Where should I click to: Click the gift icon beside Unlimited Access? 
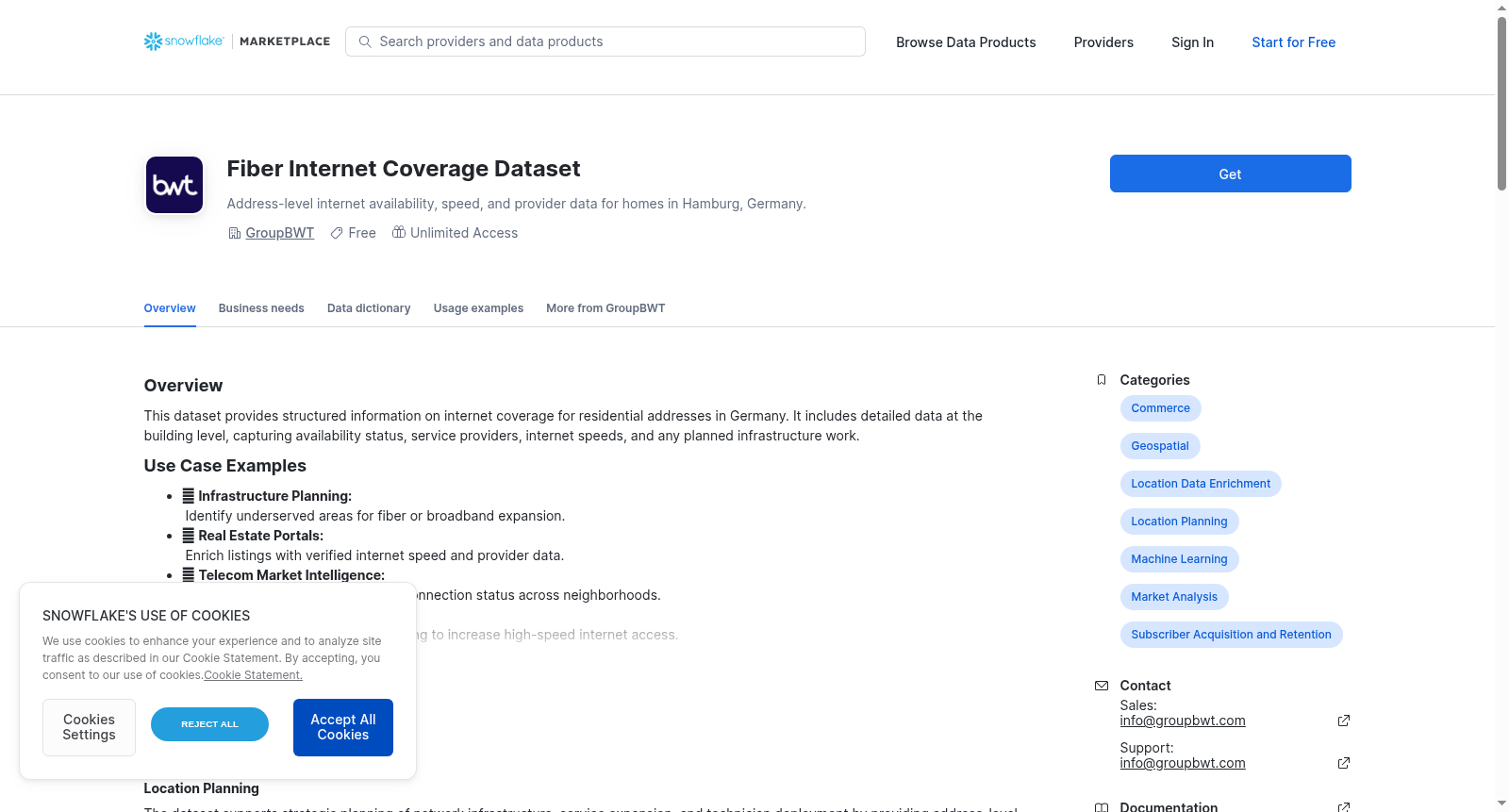[x=399, y=232]
